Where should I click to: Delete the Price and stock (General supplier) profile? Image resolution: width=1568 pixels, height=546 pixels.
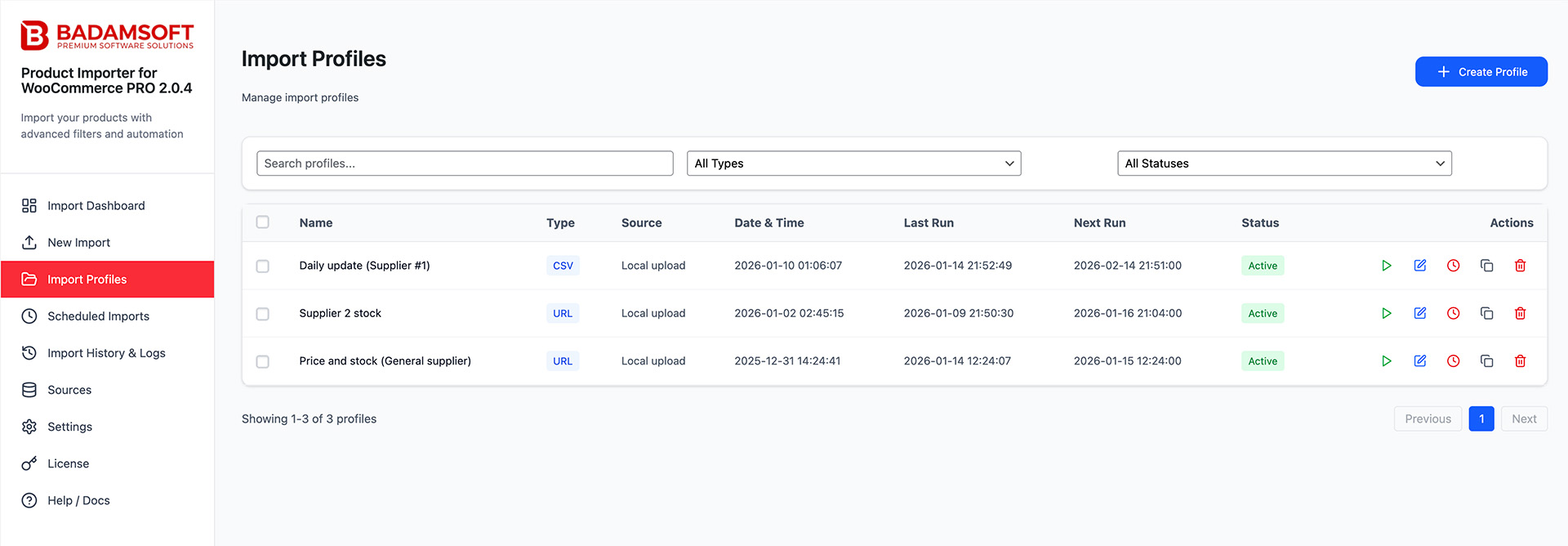coord(1521,360)
